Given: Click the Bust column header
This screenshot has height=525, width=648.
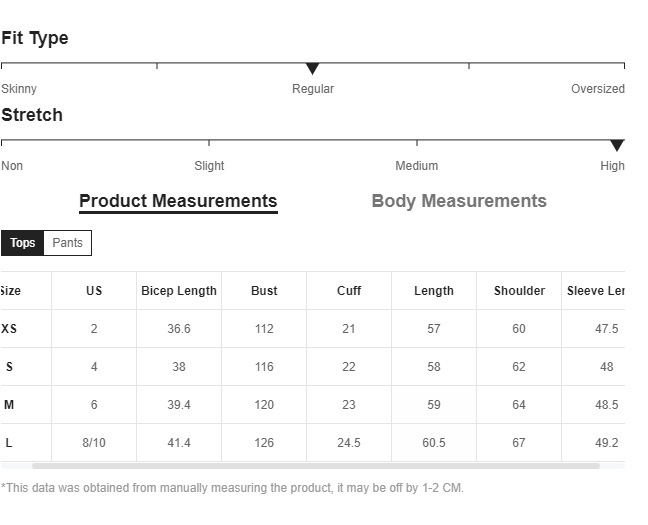Looking at the screenshot, I should (264, 291).
